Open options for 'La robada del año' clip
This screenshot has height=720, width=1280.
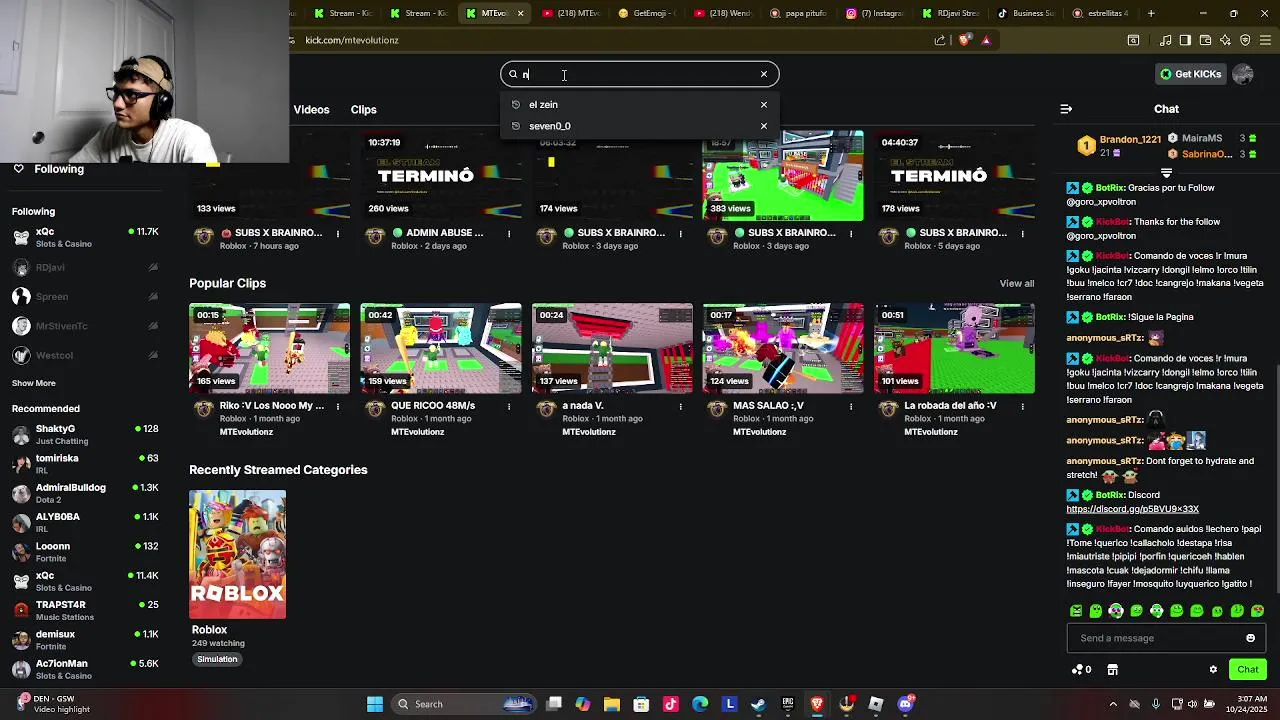[1022, 406]
